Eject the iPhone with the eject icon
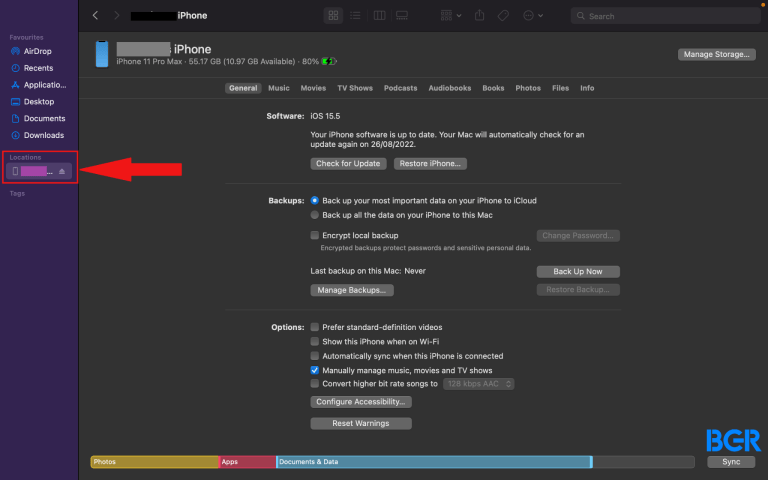This screenshot has height=480, width=768. click(62, 171)
